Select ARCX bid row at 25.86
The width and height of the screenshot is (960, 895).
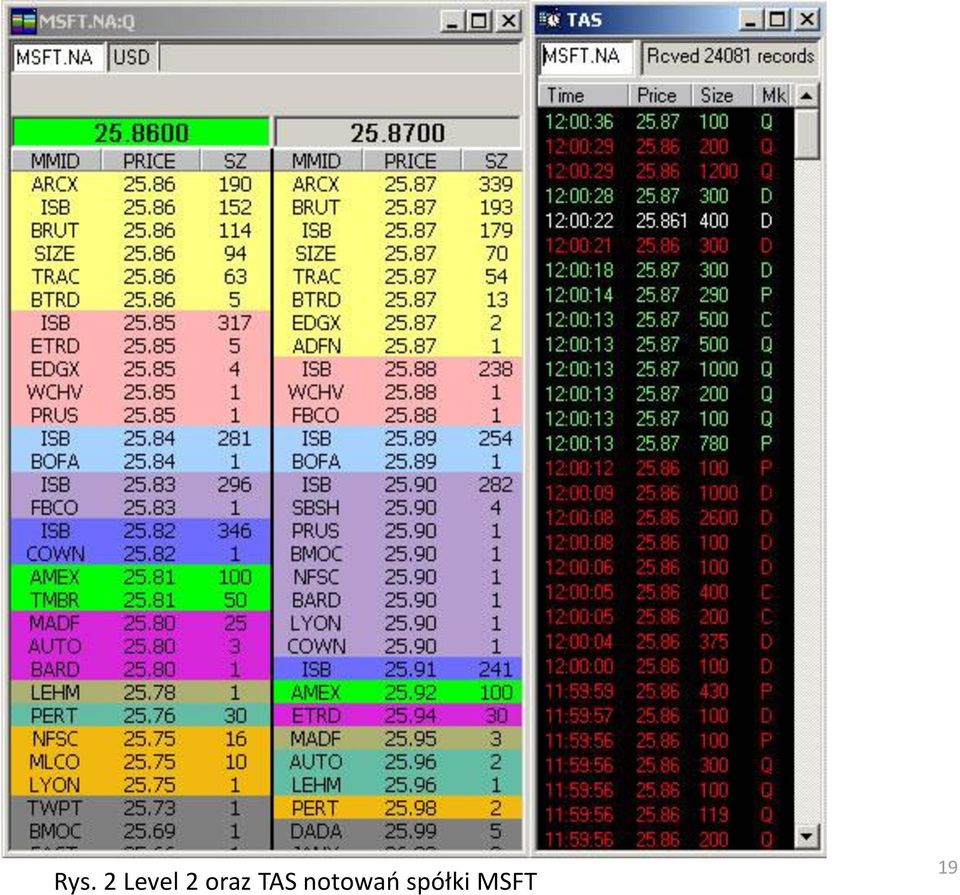tap(141, 184)
